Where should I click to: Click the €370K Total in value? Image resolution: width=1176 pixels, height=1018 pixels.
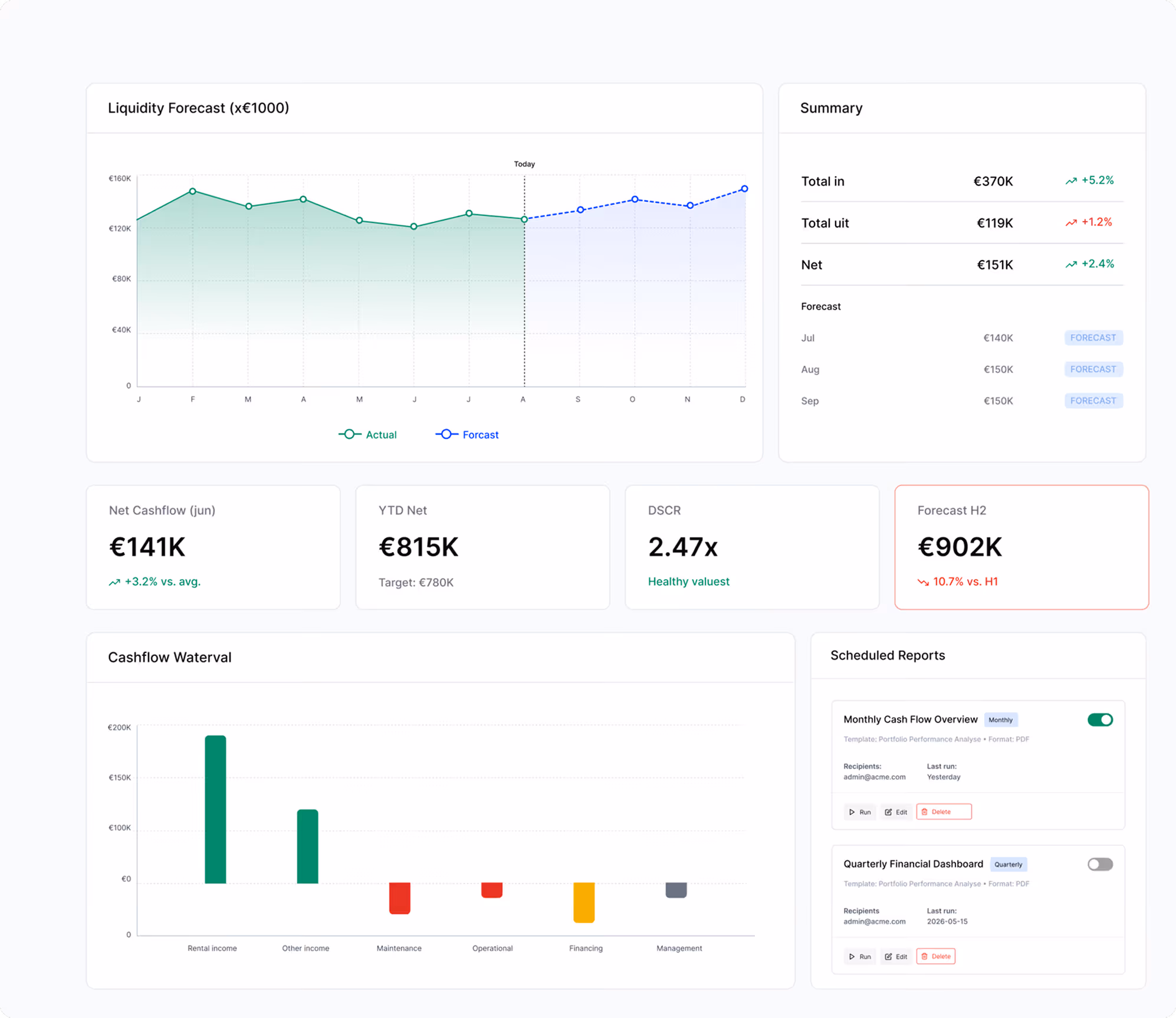click(993, 182)
